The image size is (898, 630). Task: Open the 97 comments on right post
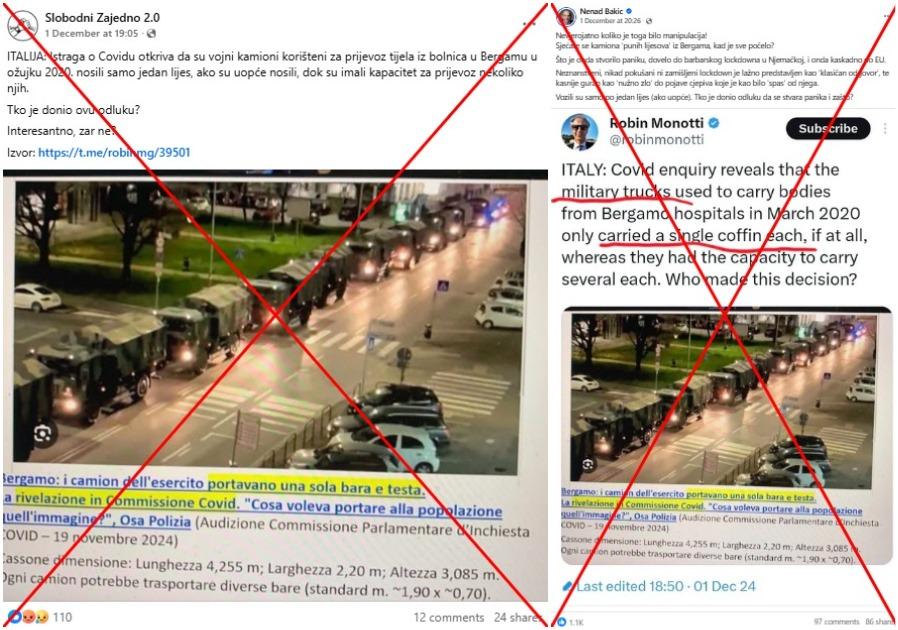(x=837, y=621)
